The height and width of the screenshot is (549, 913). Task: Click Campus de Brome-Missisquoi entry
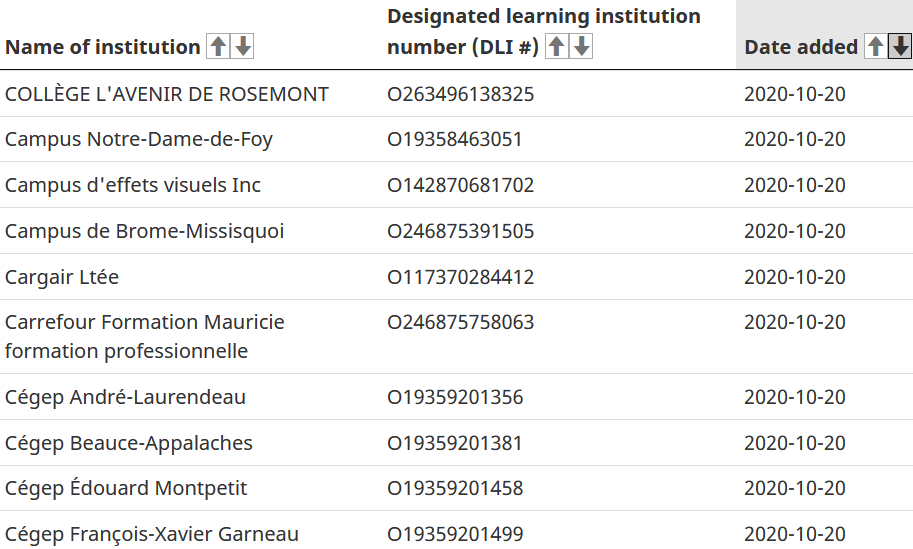[144, 231]
